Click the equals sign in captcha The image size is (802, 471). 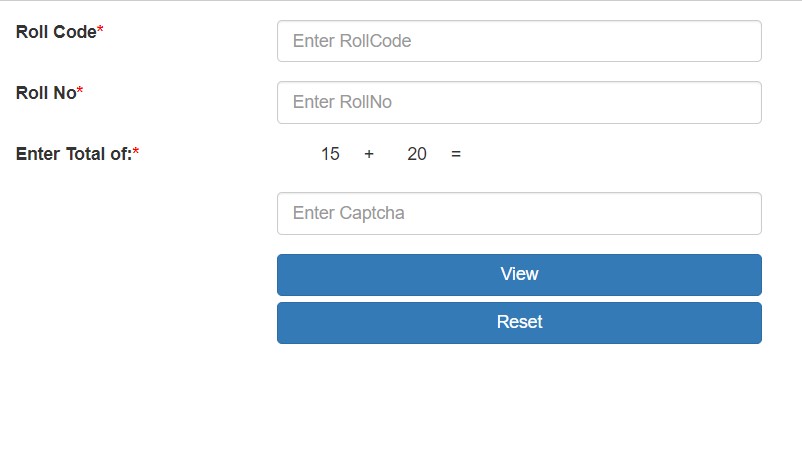coord(456,154)
